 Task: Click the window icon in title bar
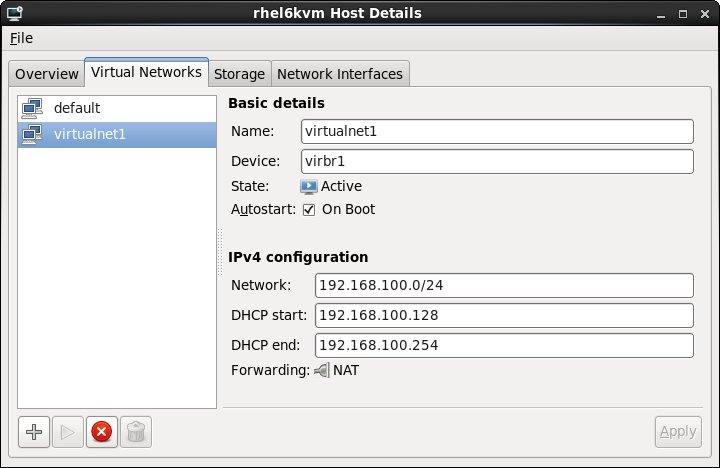[15, 13]
